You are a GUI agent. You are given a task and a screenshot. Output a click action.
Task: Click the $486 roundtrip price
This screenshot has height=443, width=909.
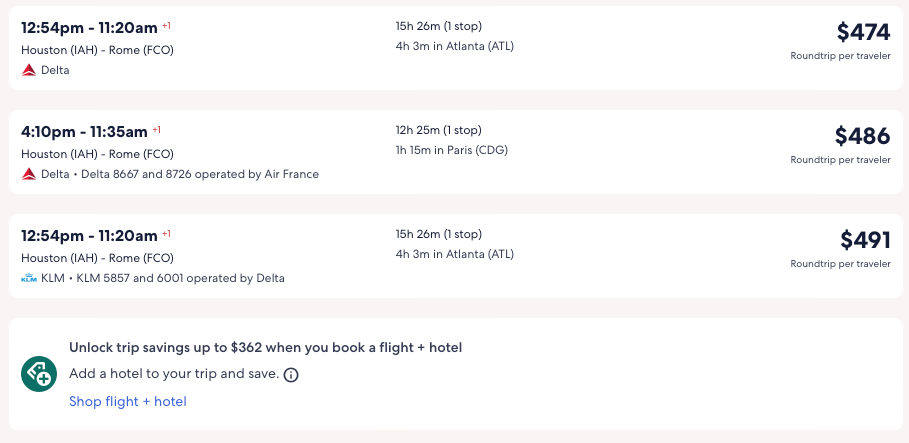862,136
